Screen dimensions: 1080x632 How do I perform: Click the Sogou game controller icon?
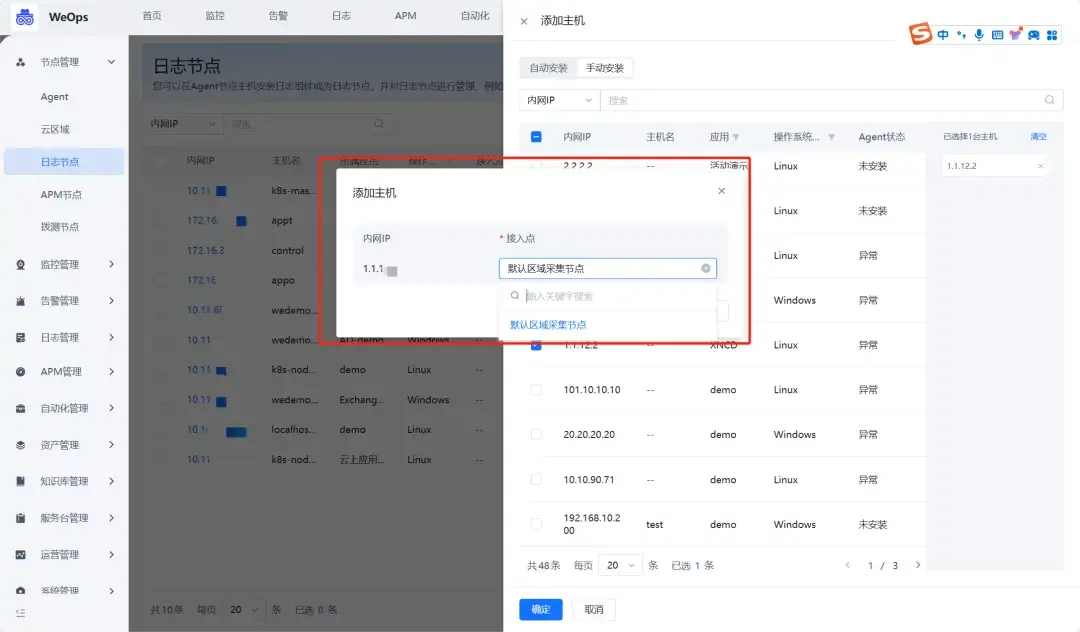click(1034, 34)
